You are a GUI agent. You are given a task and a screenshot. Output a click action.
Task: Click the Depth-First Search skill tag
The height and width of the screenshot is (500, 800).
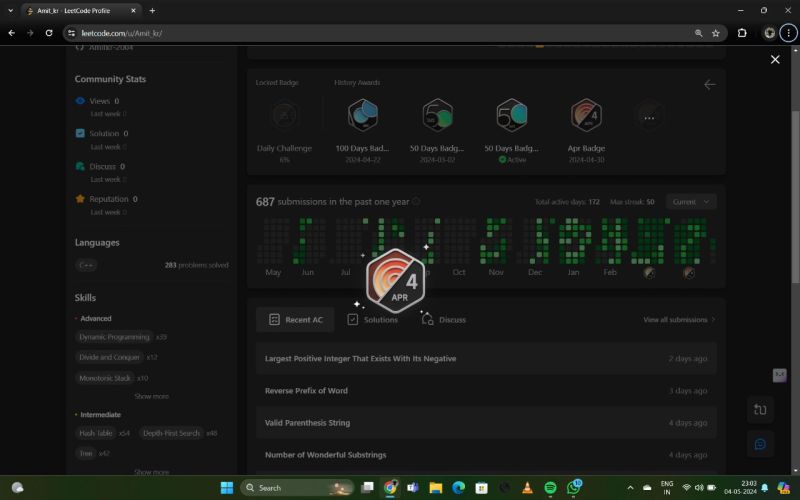(x=171, y=433)
